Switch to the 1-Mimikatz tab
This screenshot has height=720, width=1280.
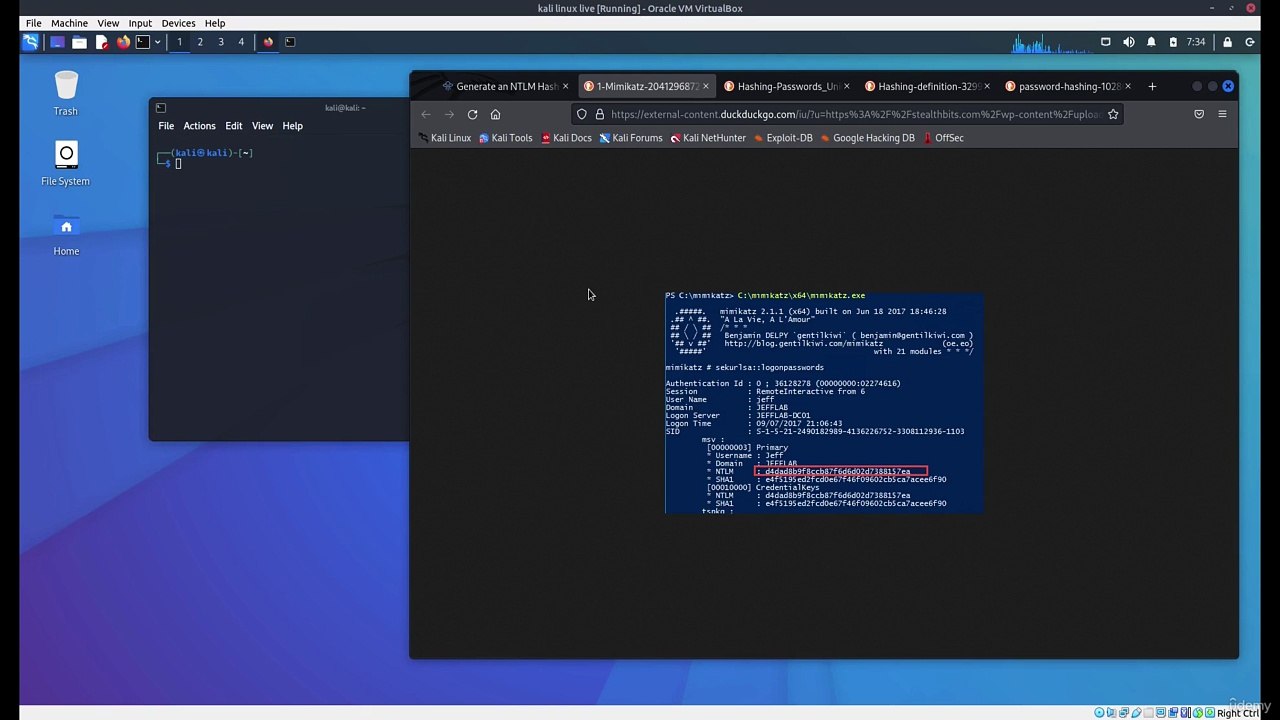(645, 86)
